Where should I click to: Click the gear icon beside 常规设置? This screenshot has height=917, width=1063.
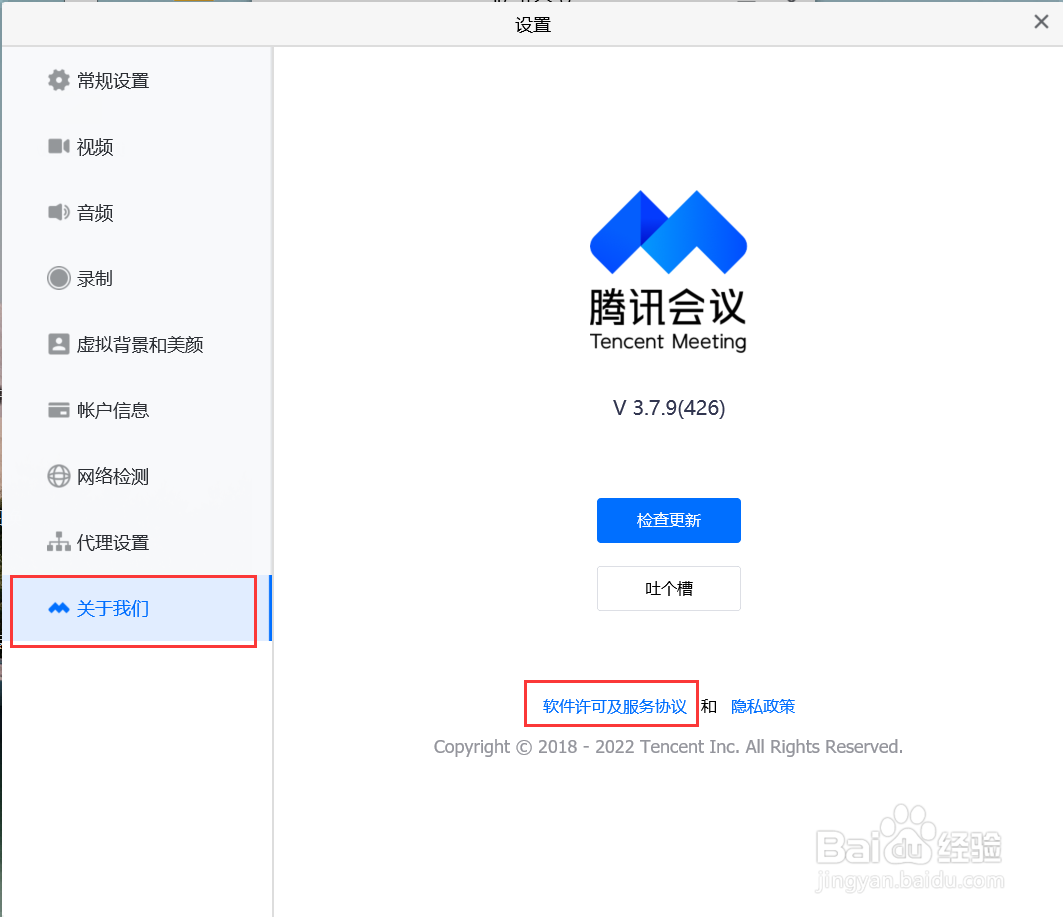tap(58, 80)
